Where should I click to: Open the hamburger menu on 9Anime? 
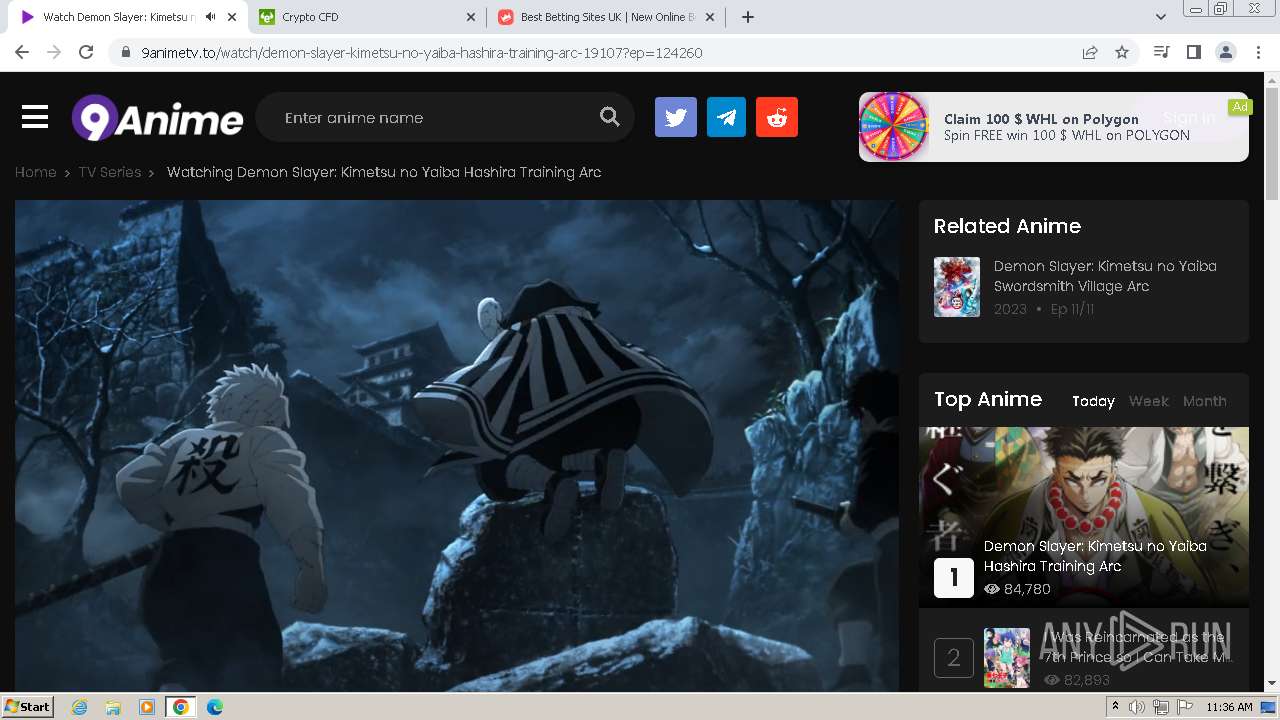pyautogui.click(x=35, y=117)
